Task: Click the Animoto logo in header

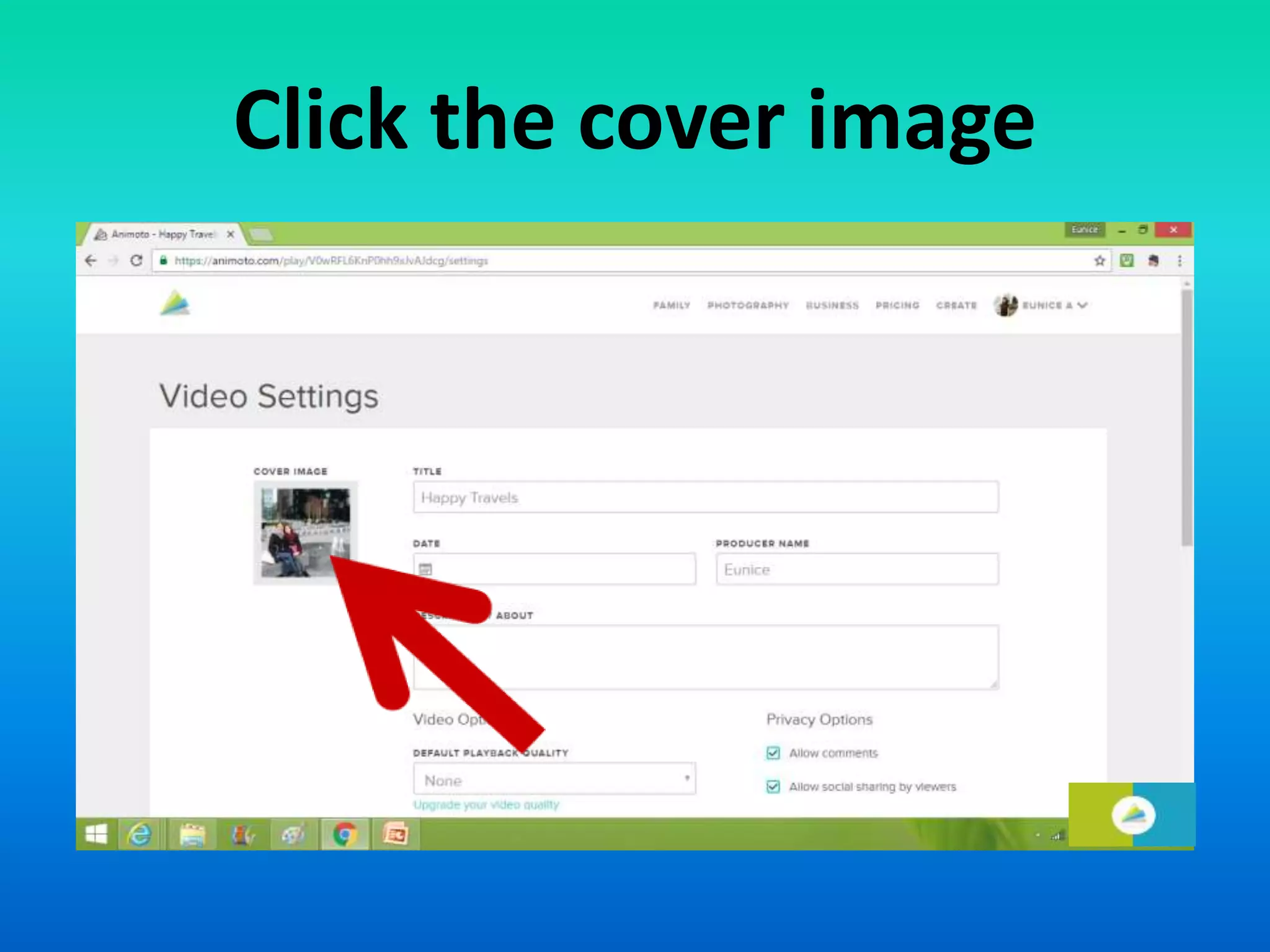Action: (175, 304)
